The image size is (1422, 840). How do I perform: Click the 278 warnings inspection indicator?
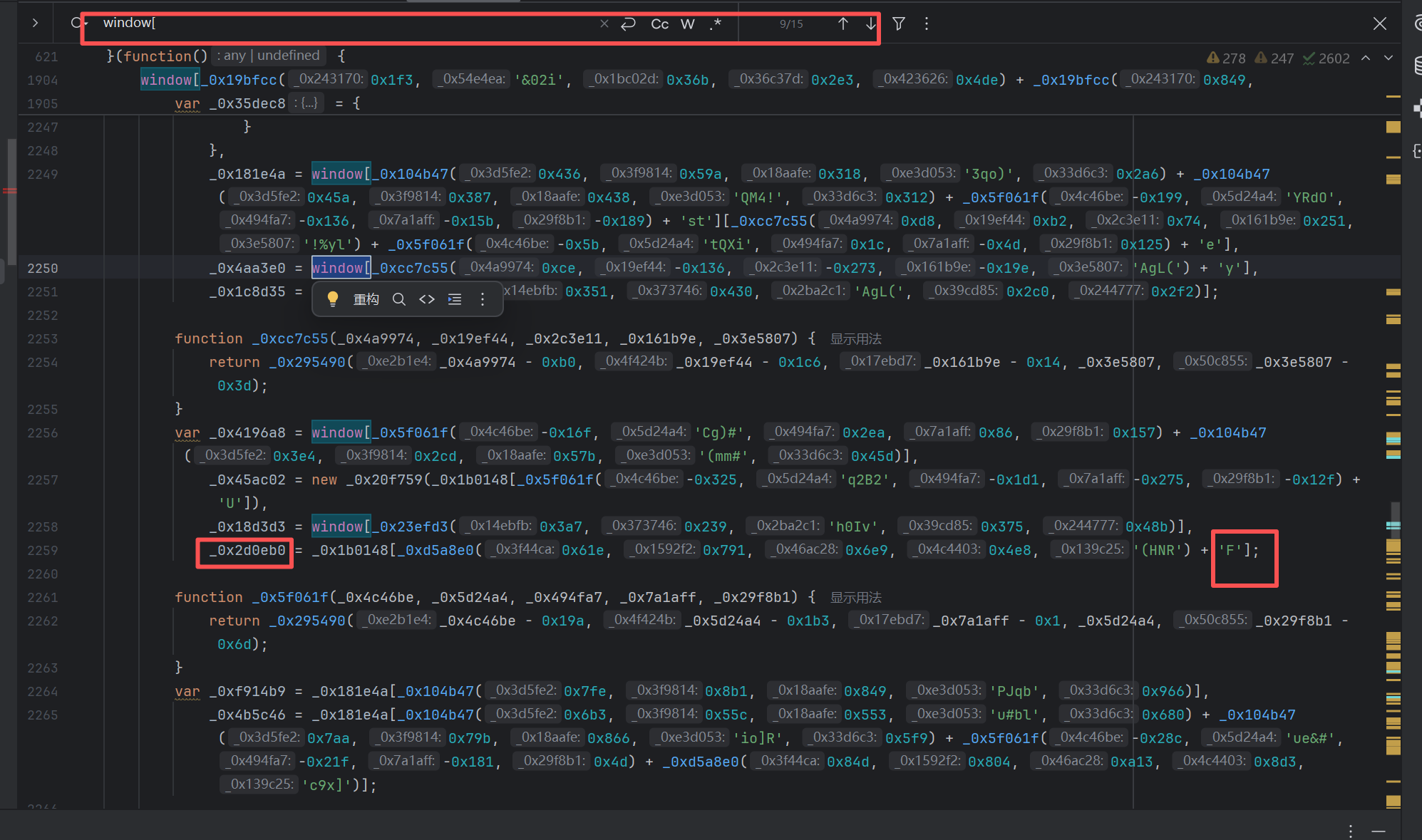pyautogui.click(x=1226, y=58)
